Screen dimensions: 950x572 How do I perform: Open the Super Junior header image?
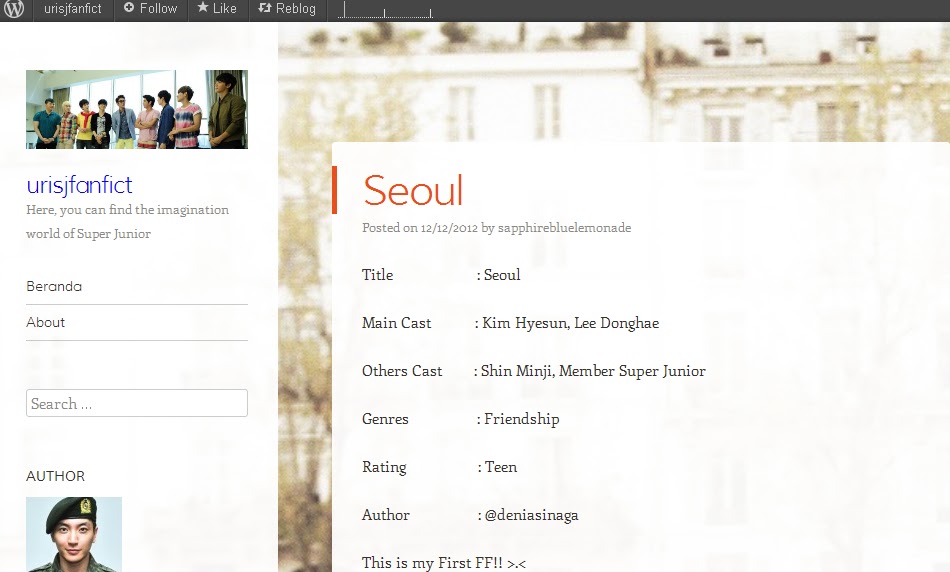click(137, 109)
